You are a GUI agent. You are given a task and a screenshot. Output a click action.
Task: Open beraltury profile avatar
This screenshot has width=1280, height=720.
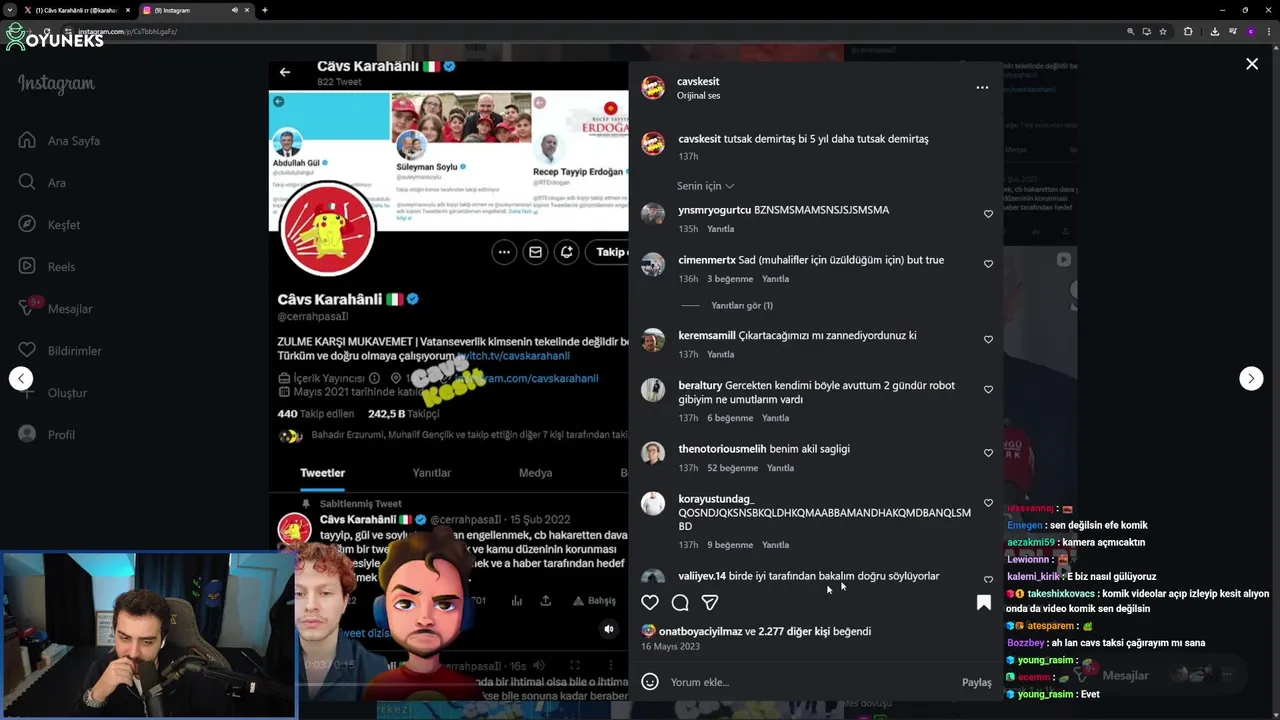653,390
